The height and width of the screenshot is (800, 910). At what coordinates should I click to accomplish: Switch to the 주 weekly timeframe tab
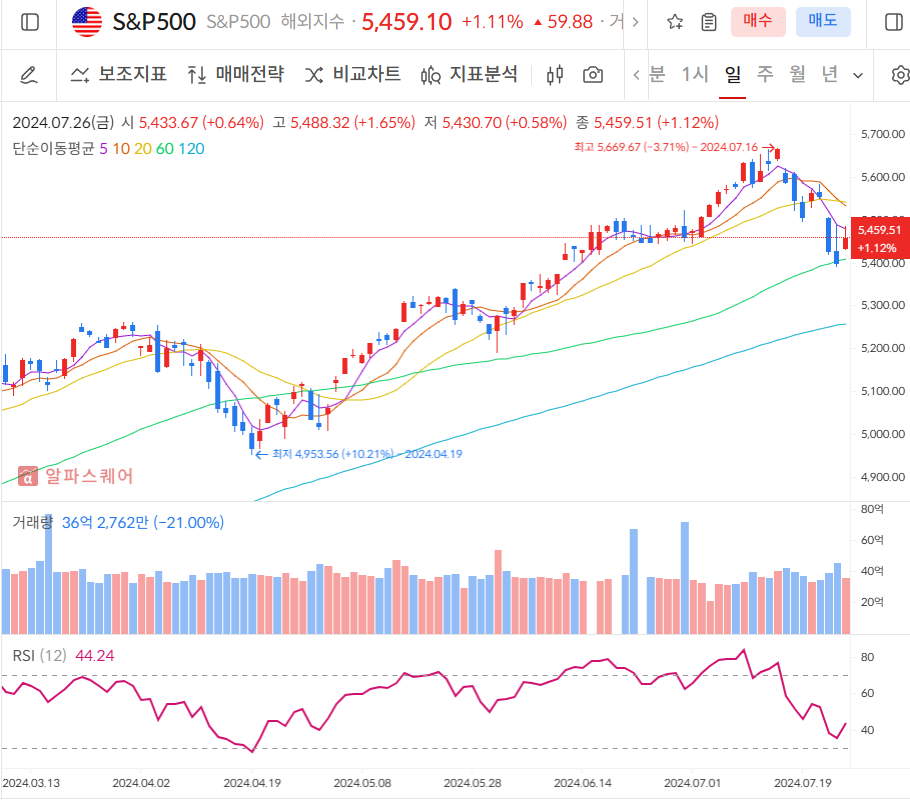[x=763, y=75]
